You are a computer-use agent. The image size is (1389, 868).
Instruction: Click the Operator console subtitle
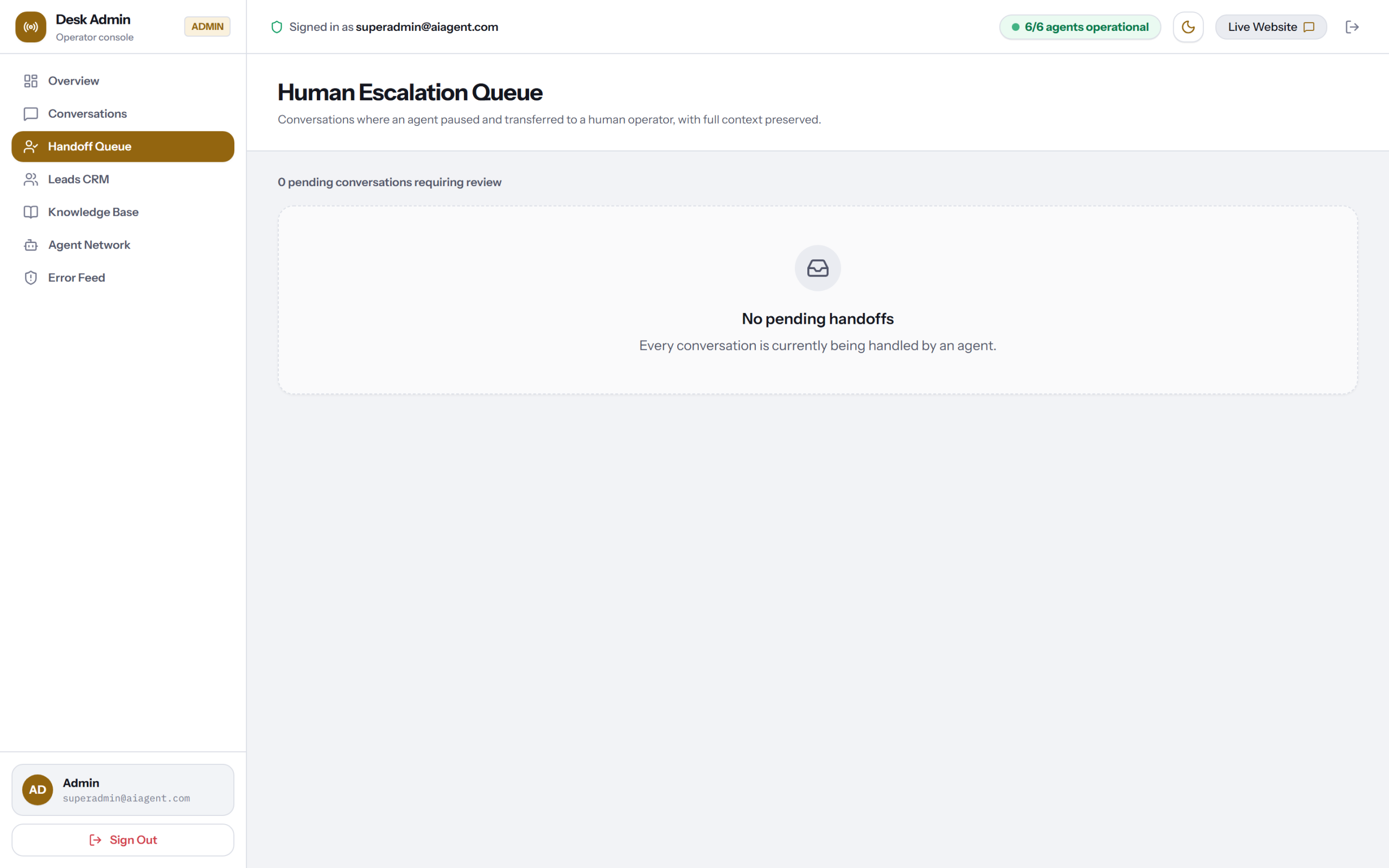pos(95,37)
